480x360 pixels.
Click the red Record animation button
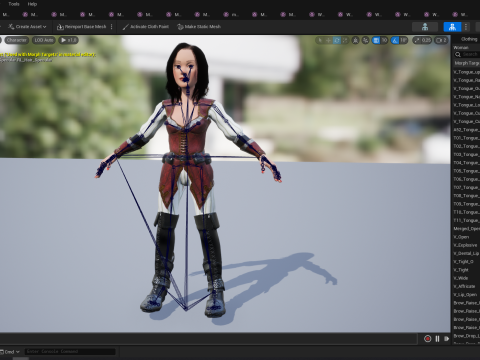coord(427,339)
